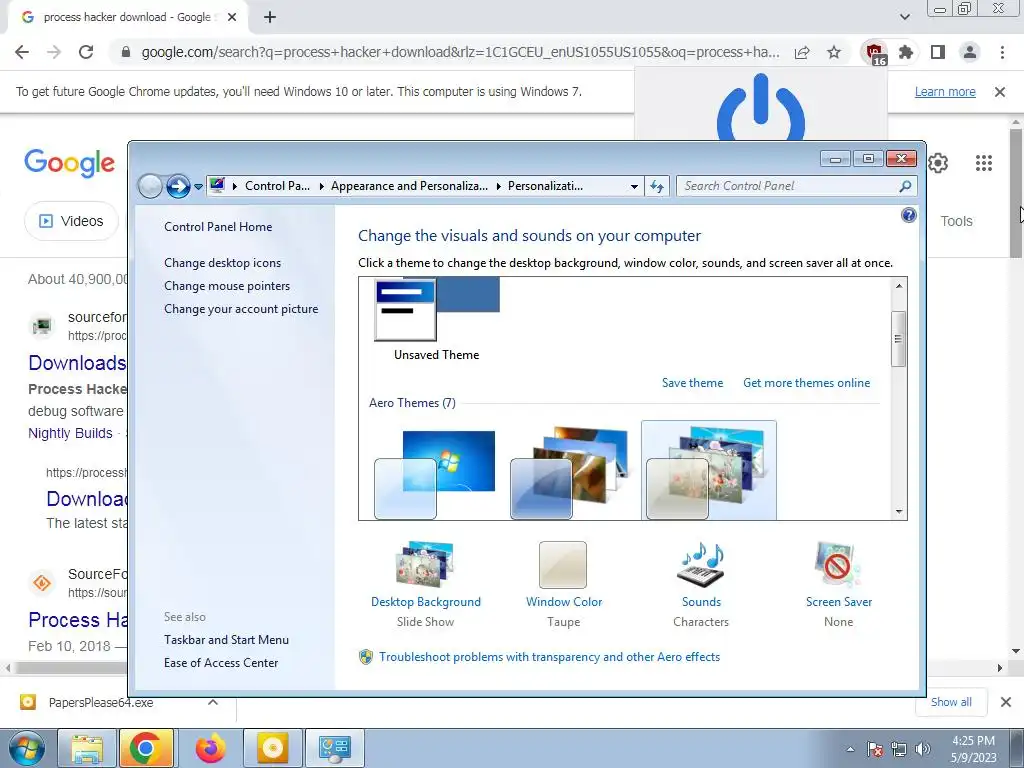Click Change mouse pointers
This screenshot has height=768, width=1024.
(227, 286)
